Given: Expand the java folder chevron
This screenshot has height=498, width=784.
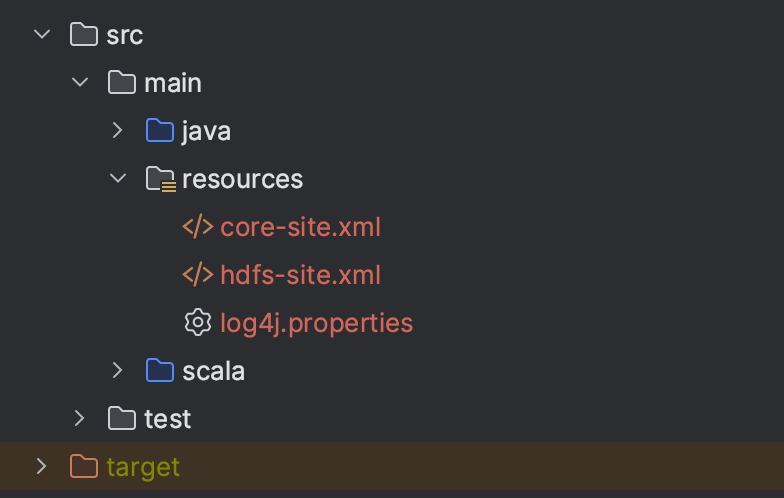Looking at the screenshot, I should pyautogui.click(x=117, y=131).
